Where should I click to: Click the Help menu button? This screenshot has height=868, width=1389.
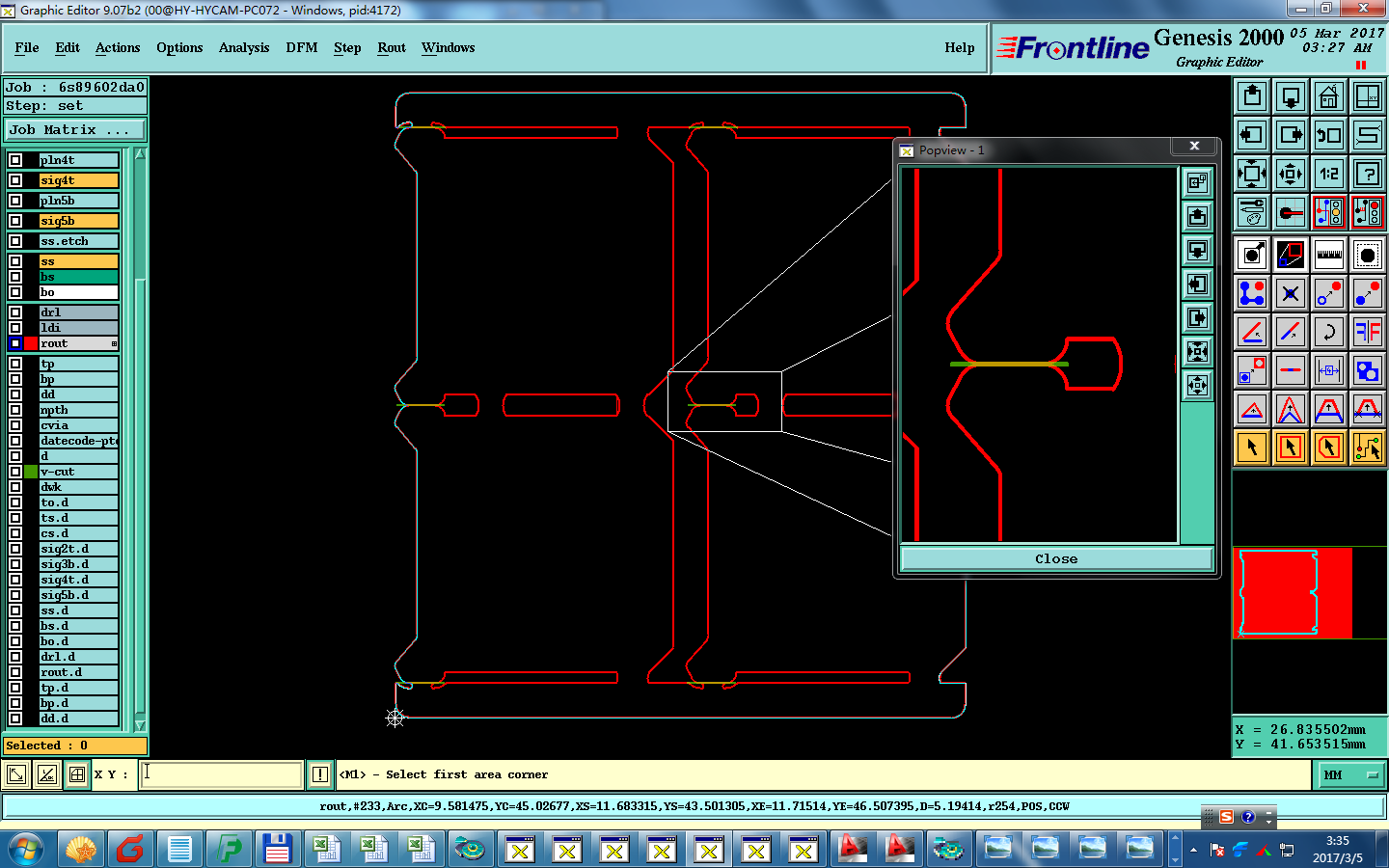click(x=960, y=48)
